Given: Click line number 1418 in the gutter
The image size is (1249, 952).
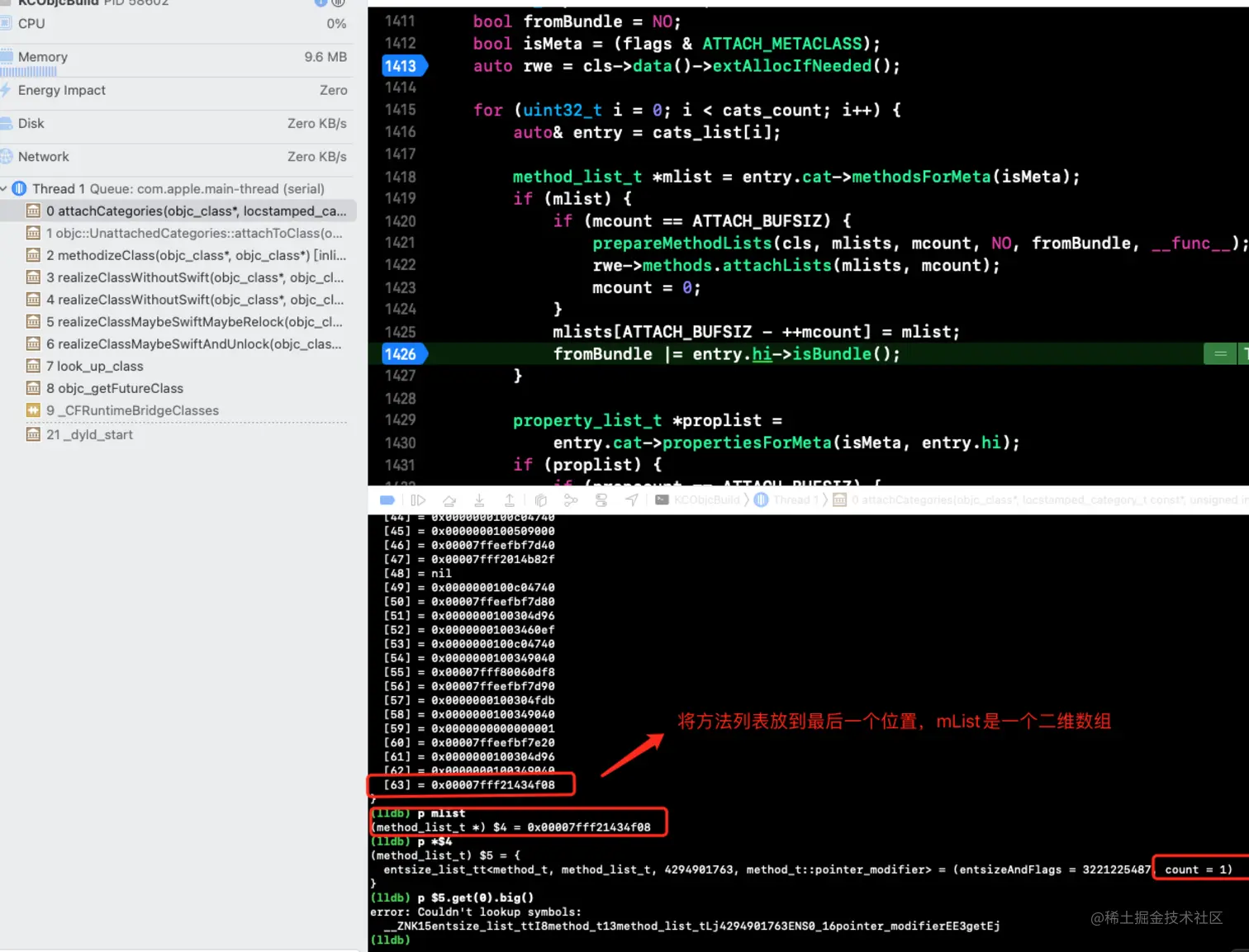Looking at the screenshot, I should [x=401, y=177].
